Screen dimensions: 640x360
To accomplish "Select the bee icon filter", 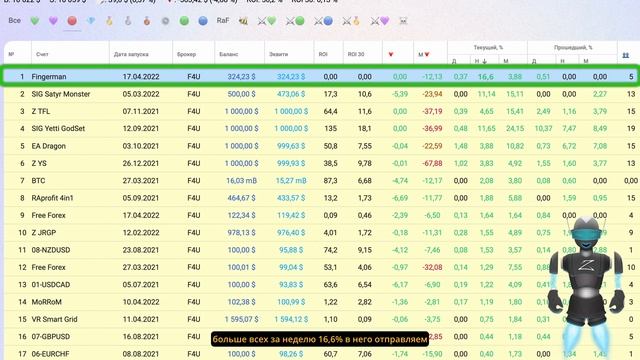I will [x=243, y=21].
